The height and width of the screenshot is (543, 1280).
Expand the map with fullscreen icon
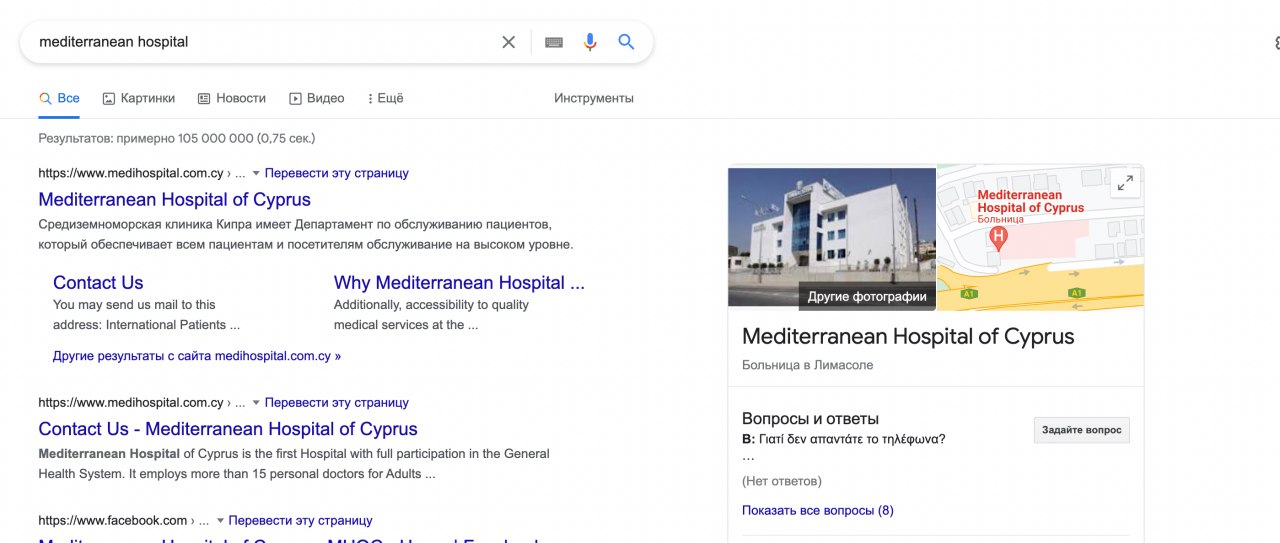1125,183
